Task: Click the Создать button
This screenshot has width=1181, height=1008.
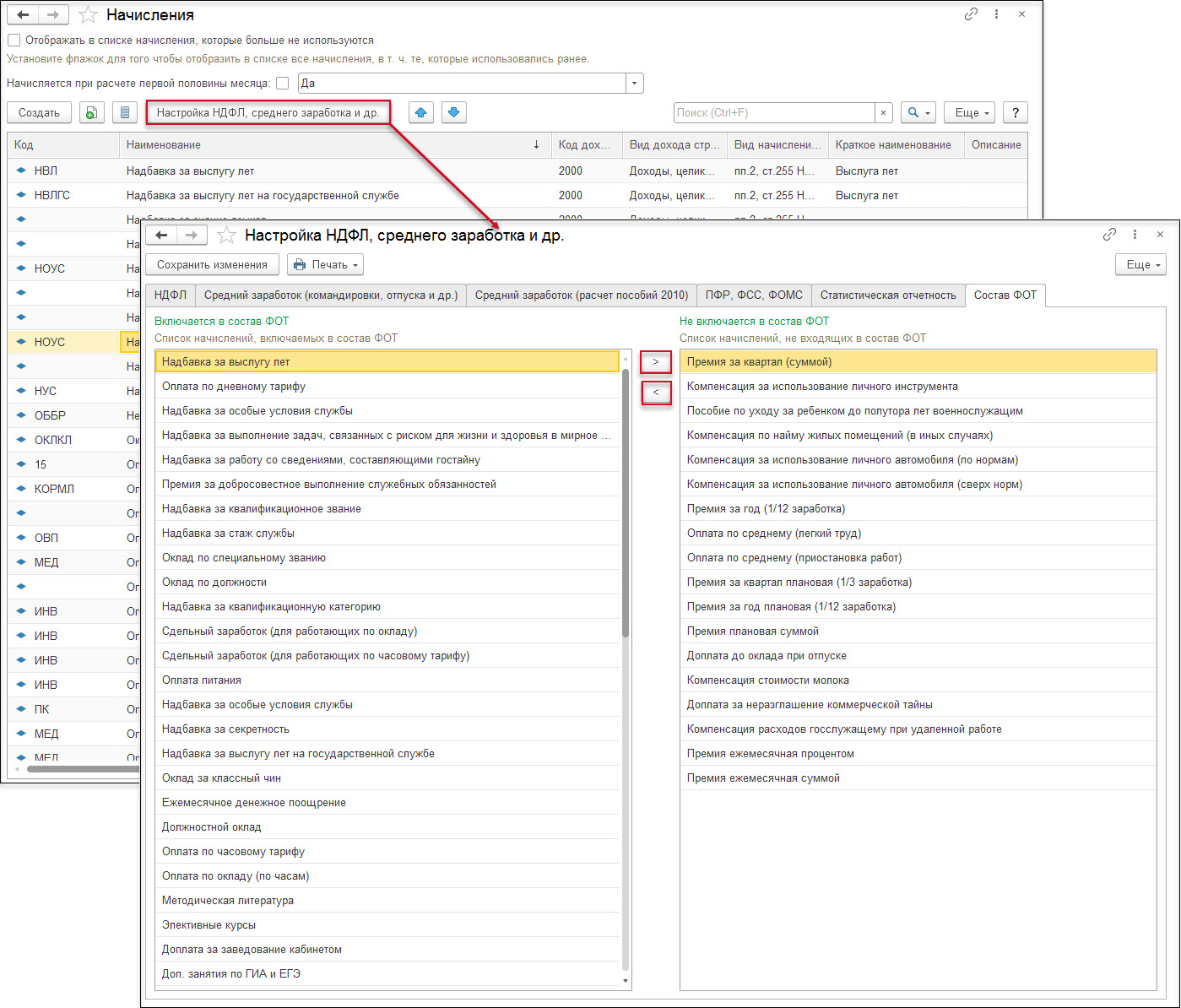Action: tap(39, 112)
